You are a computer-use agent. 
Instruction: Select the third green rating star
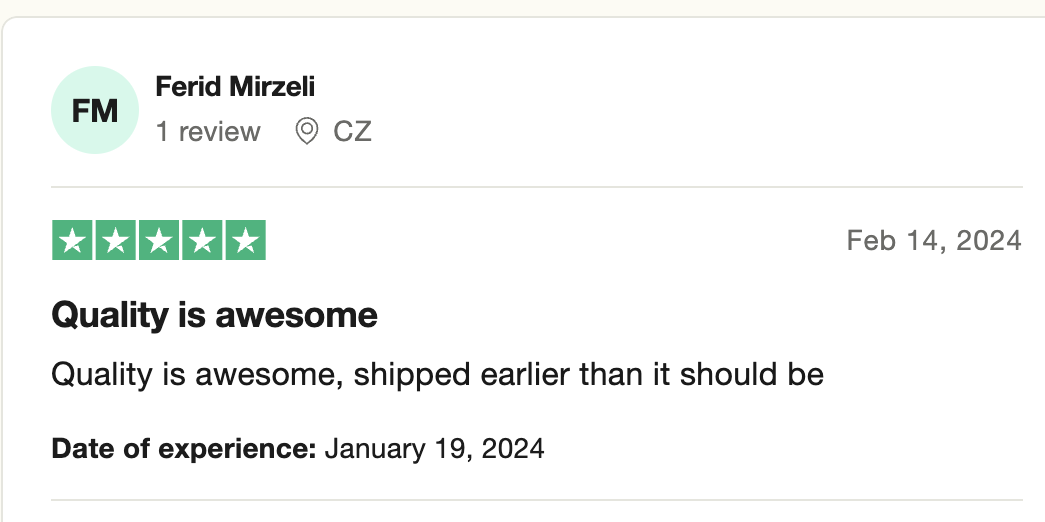[x=159, y=240]
